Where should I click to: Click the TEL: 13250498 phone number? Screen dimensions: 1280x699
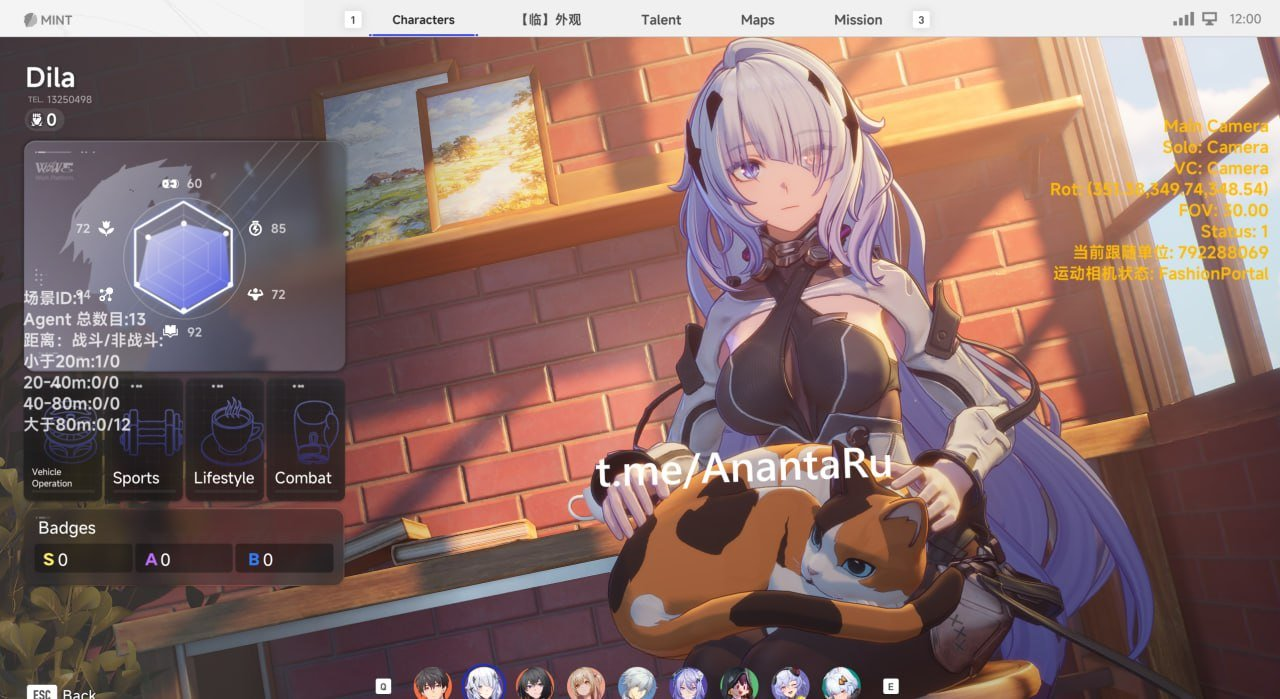60,100
